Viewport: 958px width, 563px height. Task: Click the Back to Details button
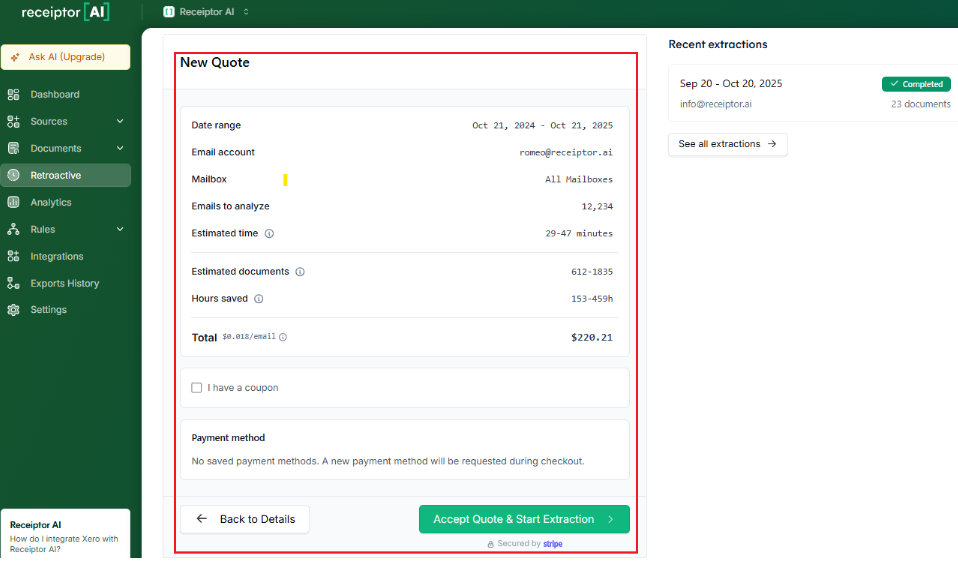pyautogui.click(x=244, y=519)
